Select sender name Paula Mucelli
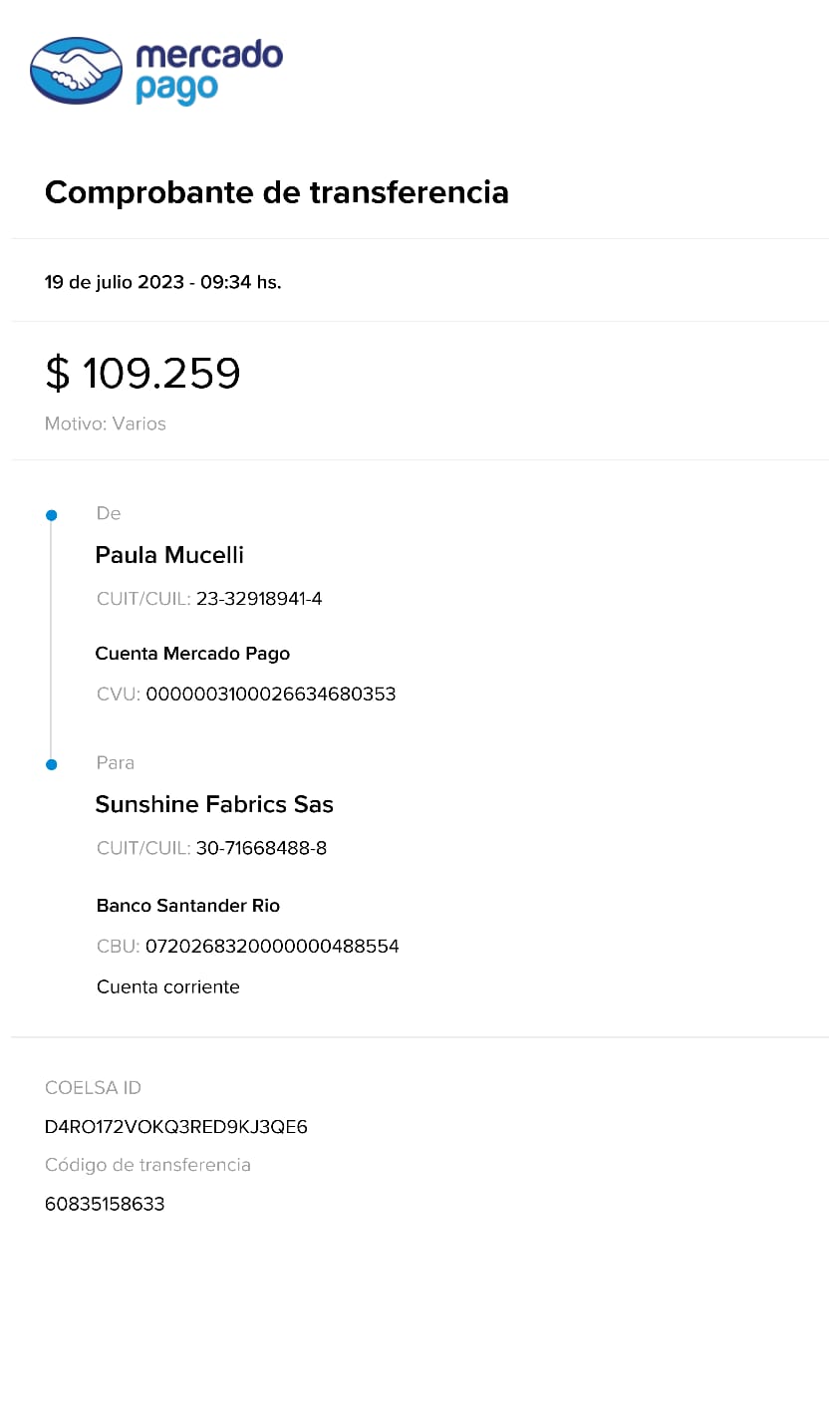 point(169,555)
